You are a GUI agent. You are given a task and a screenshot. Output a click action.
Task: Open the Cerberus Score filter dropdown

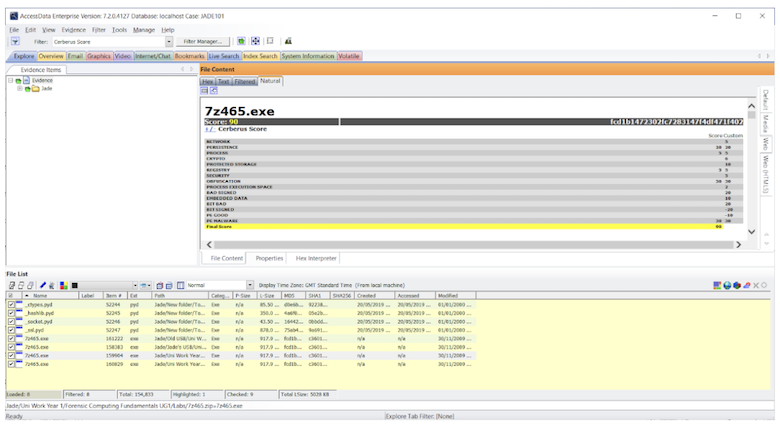169,42
